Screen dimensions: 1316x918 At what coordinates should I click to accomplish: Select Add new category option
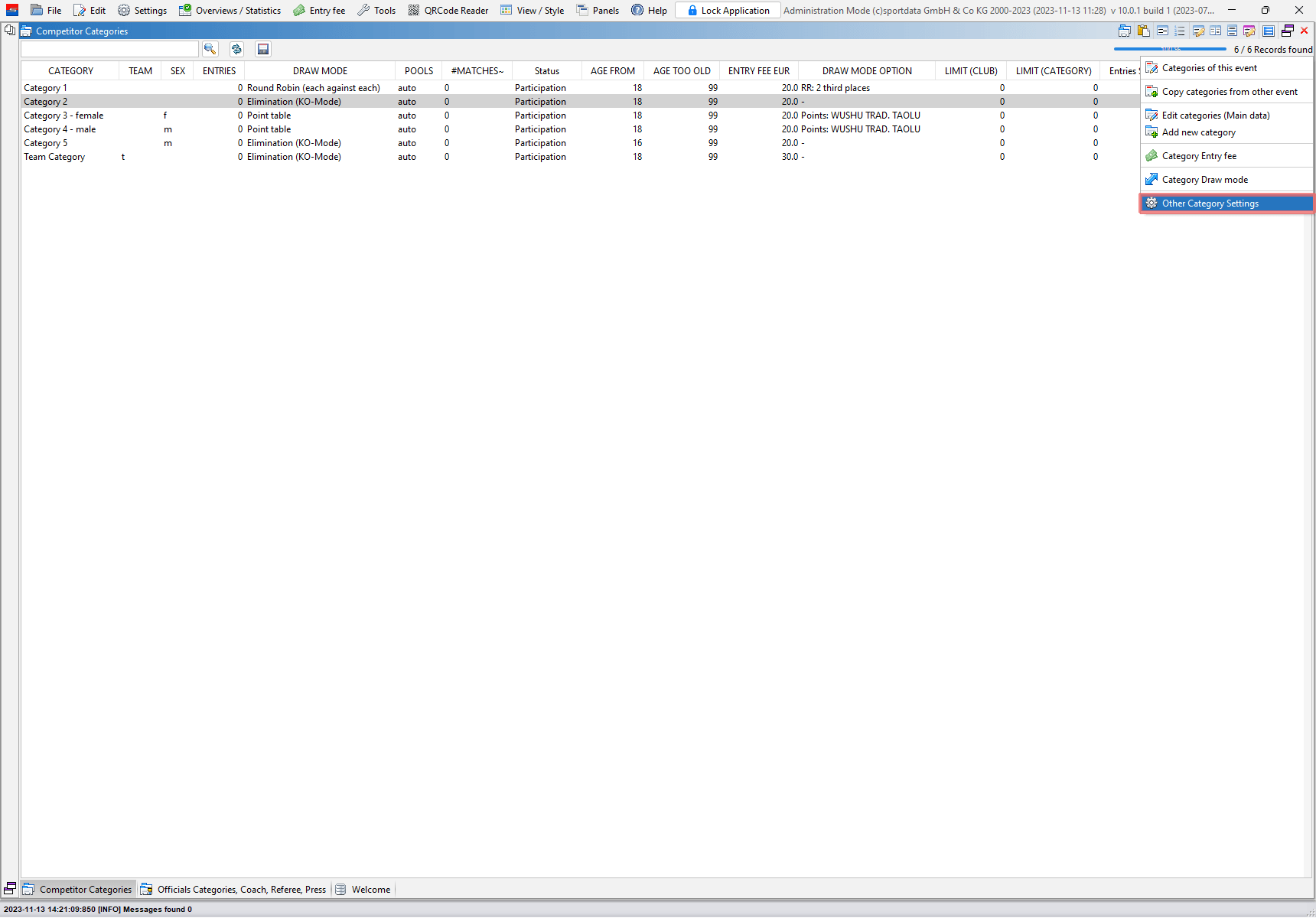[1198, 132]
